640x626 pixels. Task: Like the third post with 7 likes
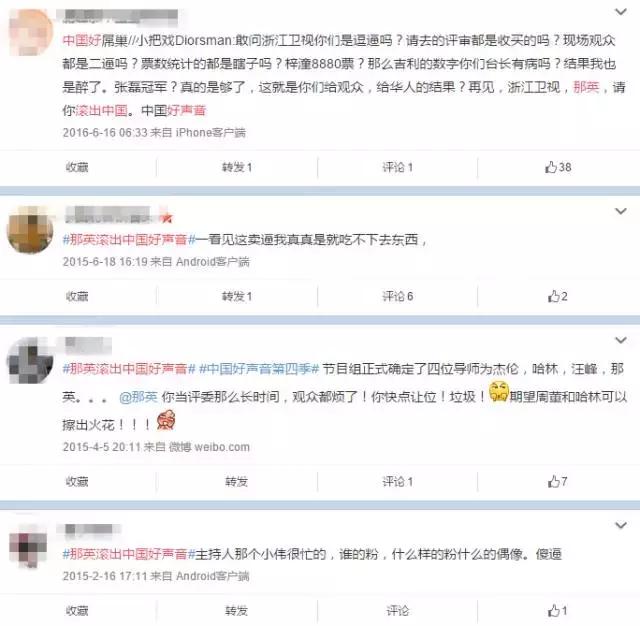(558, 482)
